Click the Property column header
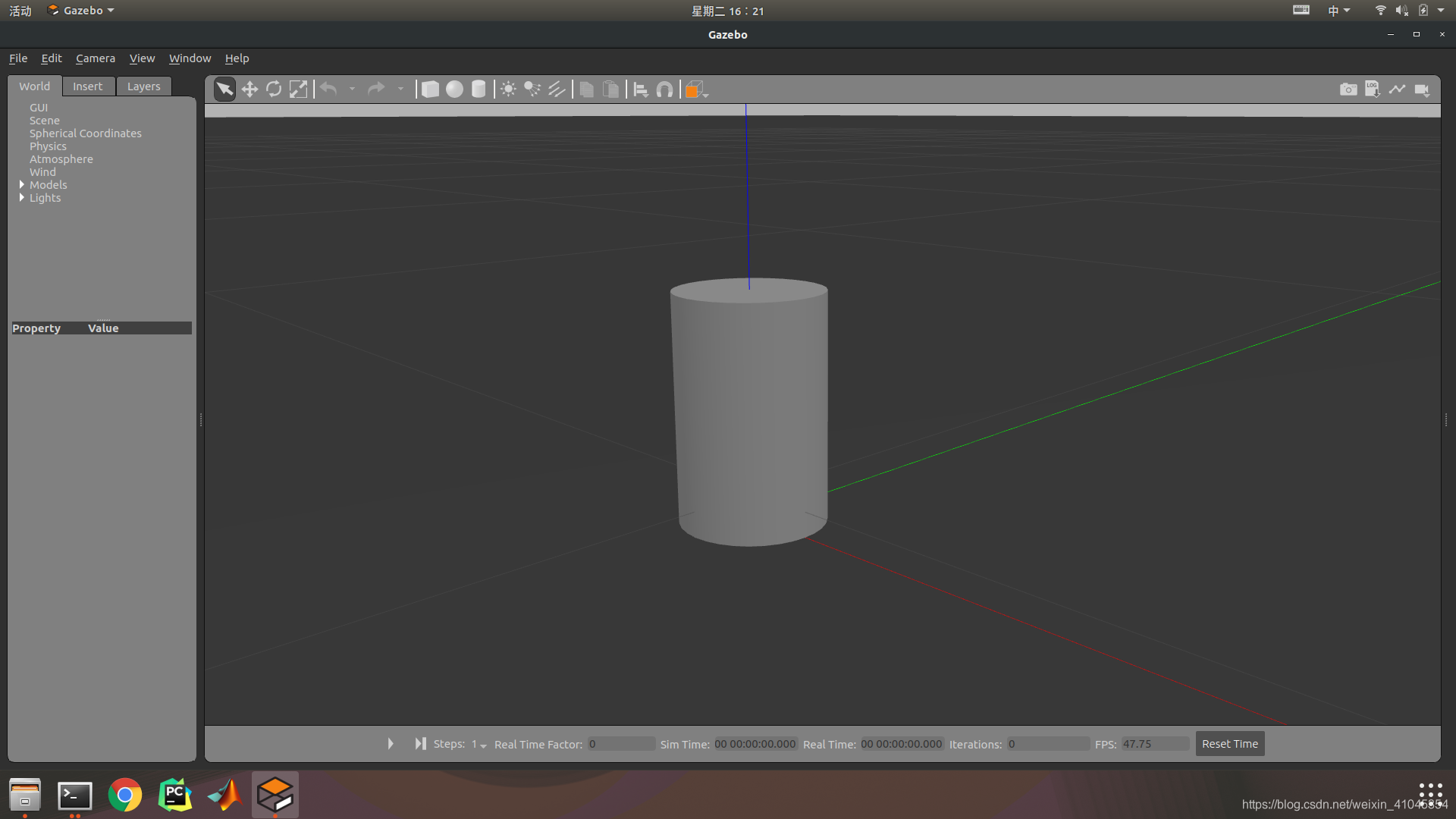Viewport: 1456px width, 819px height. (x=36, y=328)
